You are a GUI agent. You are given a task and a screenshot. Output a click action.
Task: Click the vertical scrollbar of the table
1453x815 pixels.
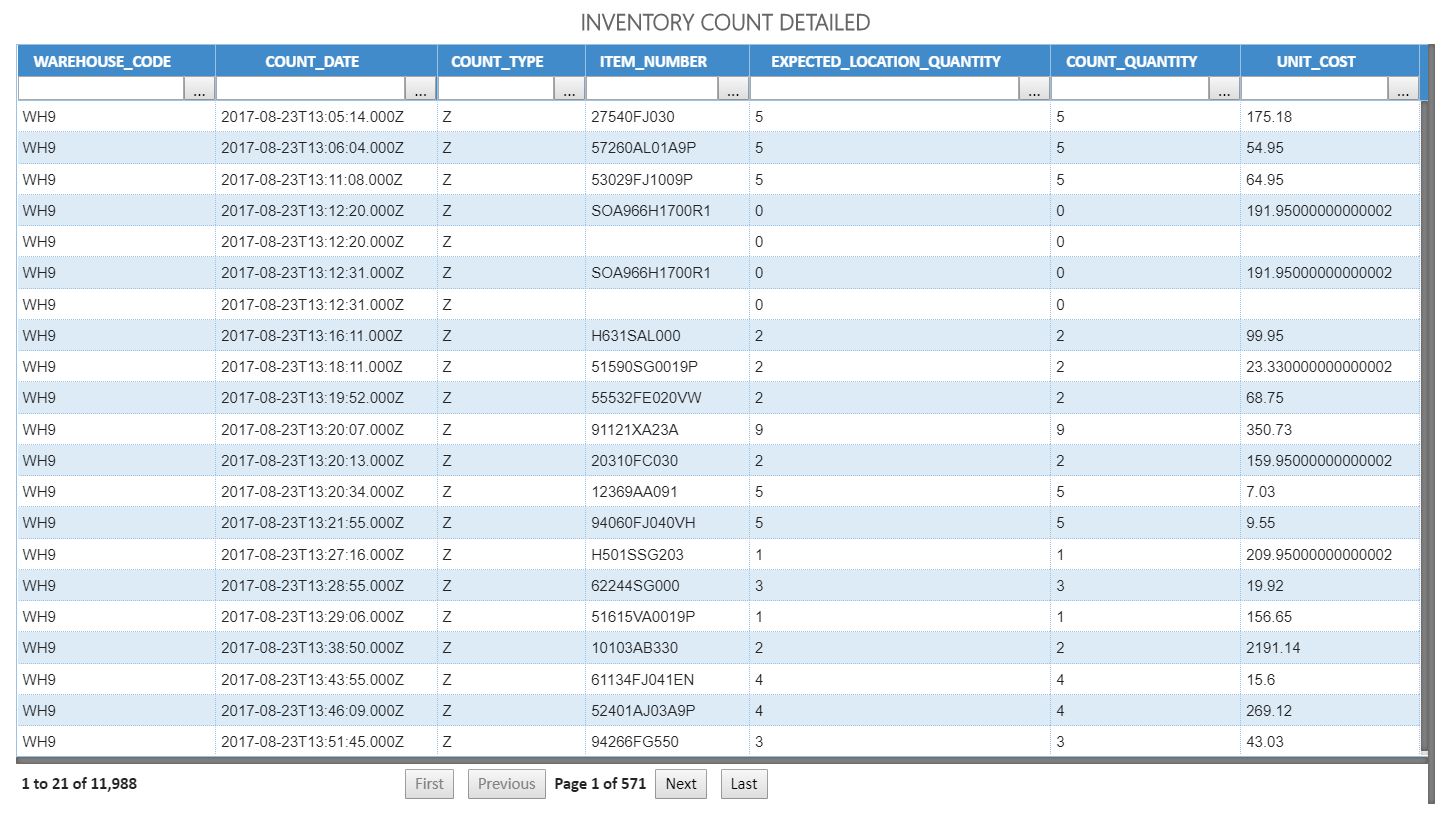pos(1424,400)
